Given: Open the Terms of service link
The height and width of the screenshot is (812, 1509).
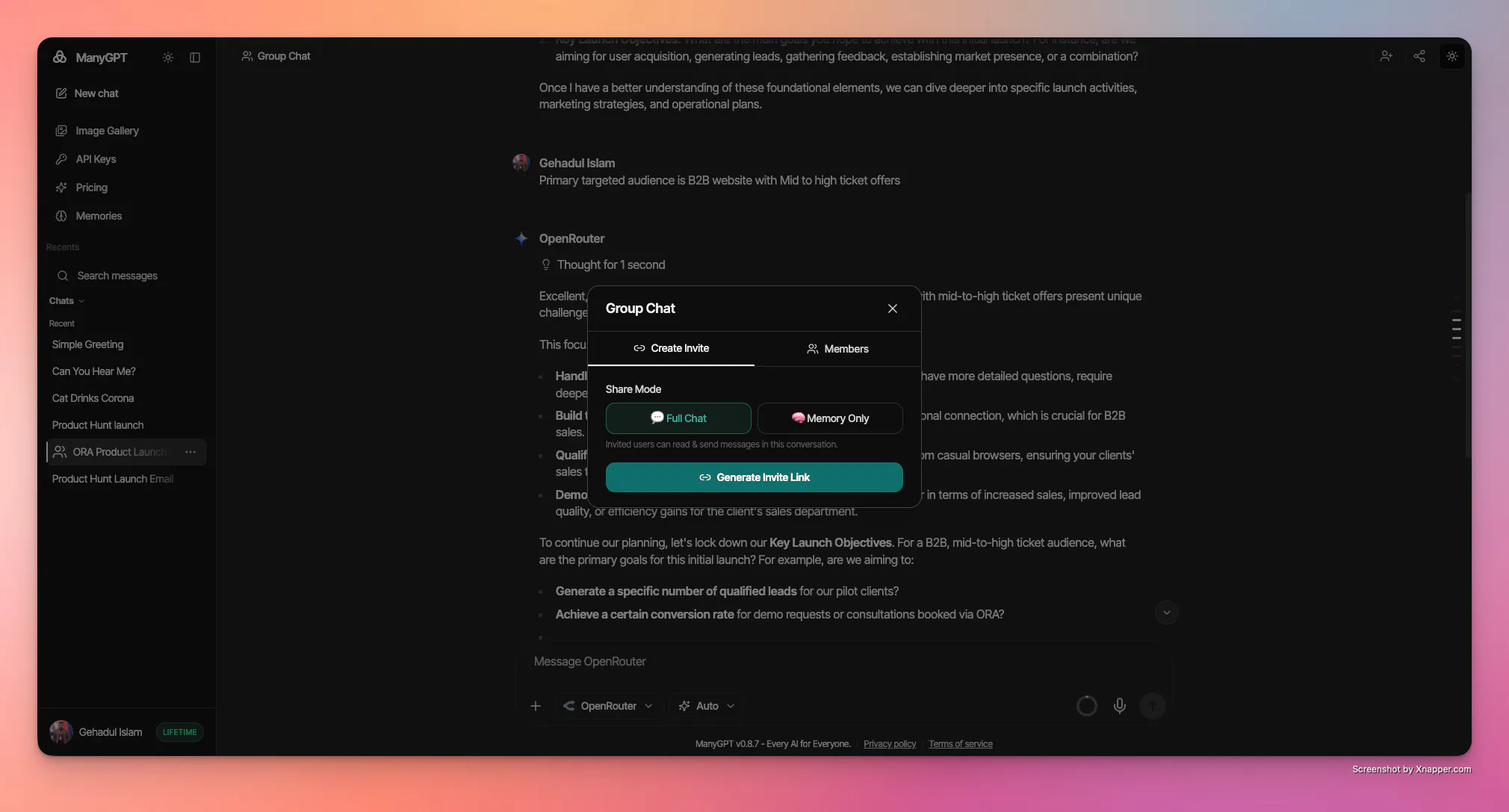Looking at the screenshot, I should point(961,744).
